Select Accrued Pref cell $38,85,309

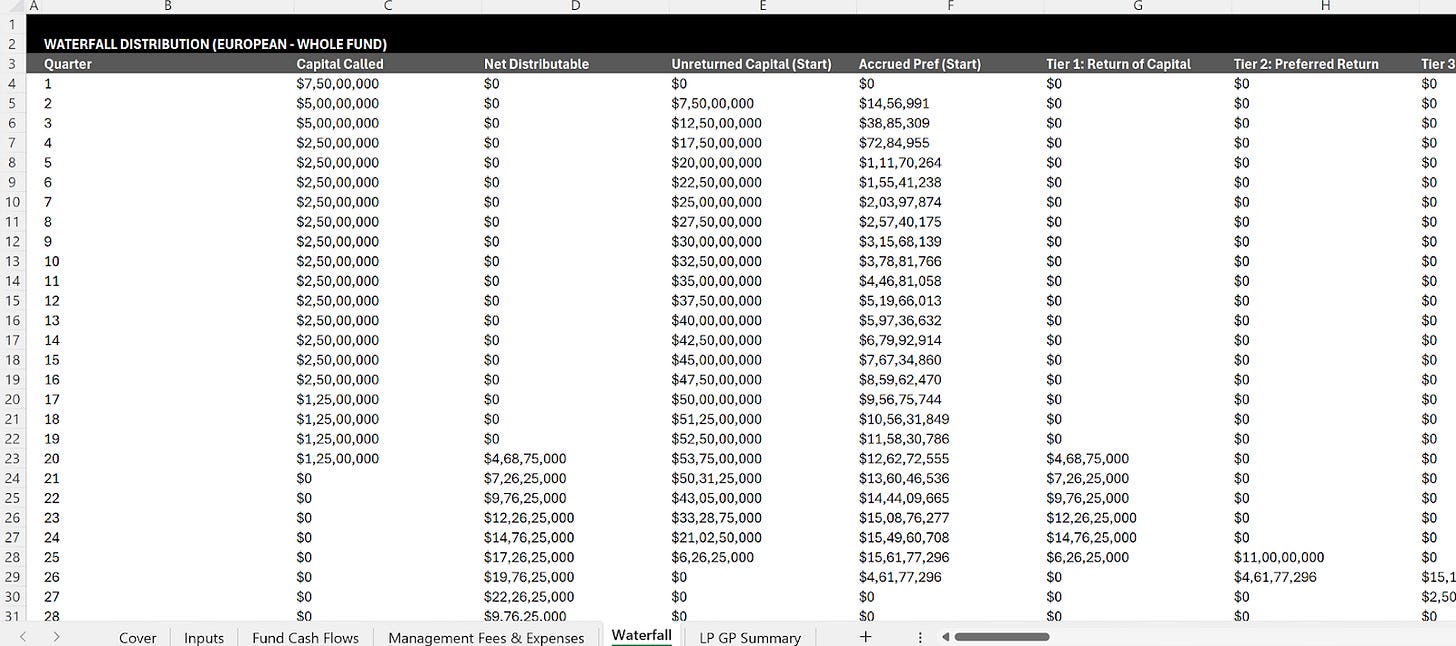pyautogui.click(x=894, y=123)
